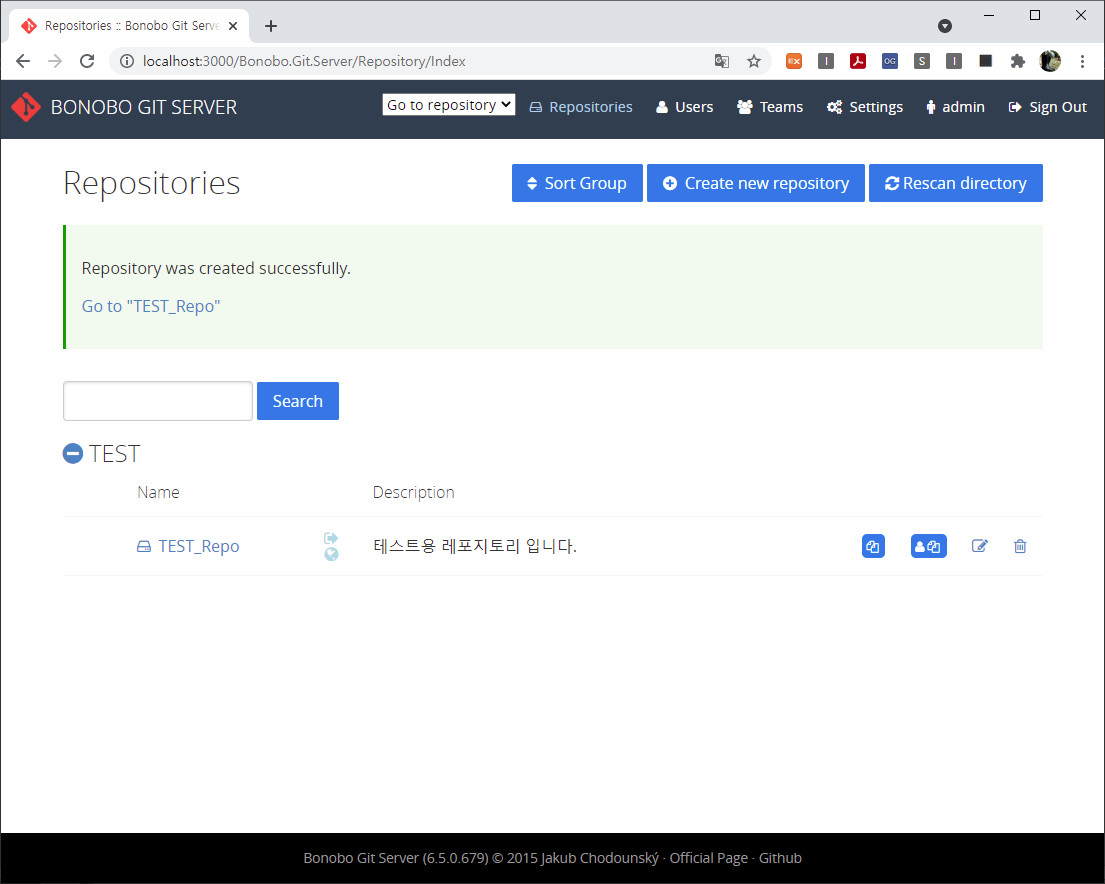Delete TEST_Repo using the trash icon
1105x884 pixels.
(1020, 546)
